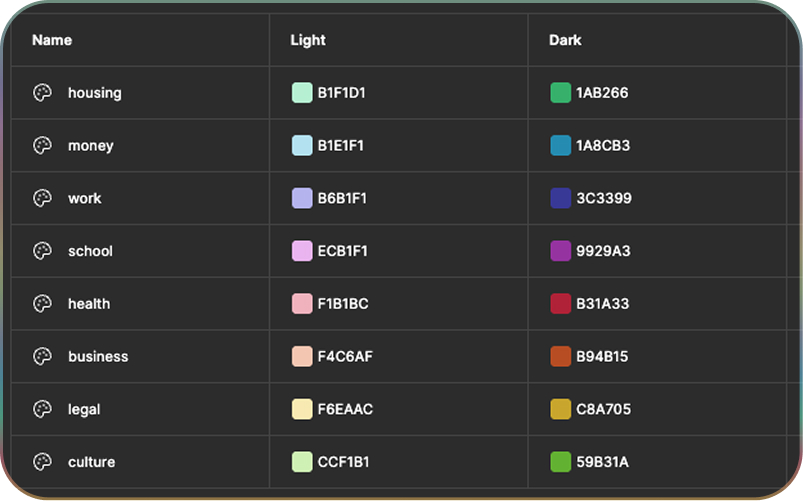Open the legal dark swatch C8A705
This screenshot has height=501, width=803.
(561, 409)
